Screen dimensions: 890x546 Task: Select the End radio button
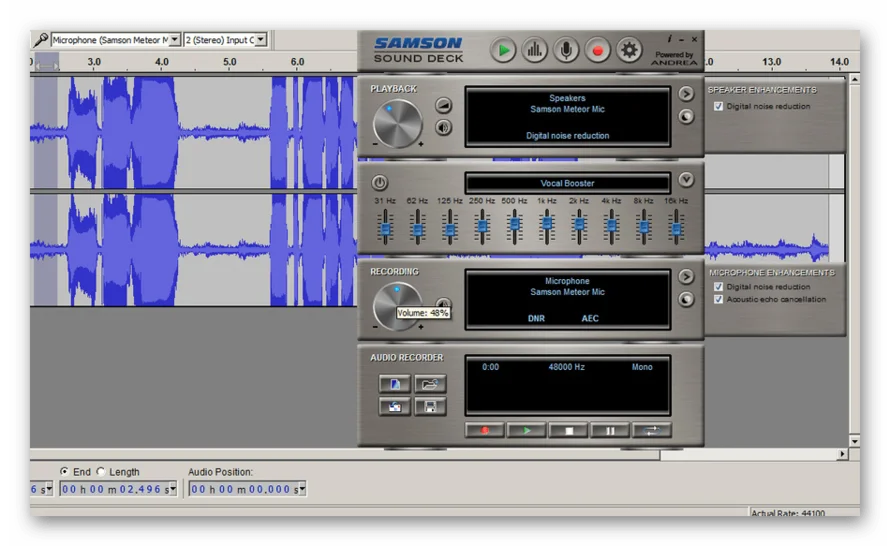click(x=64, y=471)
